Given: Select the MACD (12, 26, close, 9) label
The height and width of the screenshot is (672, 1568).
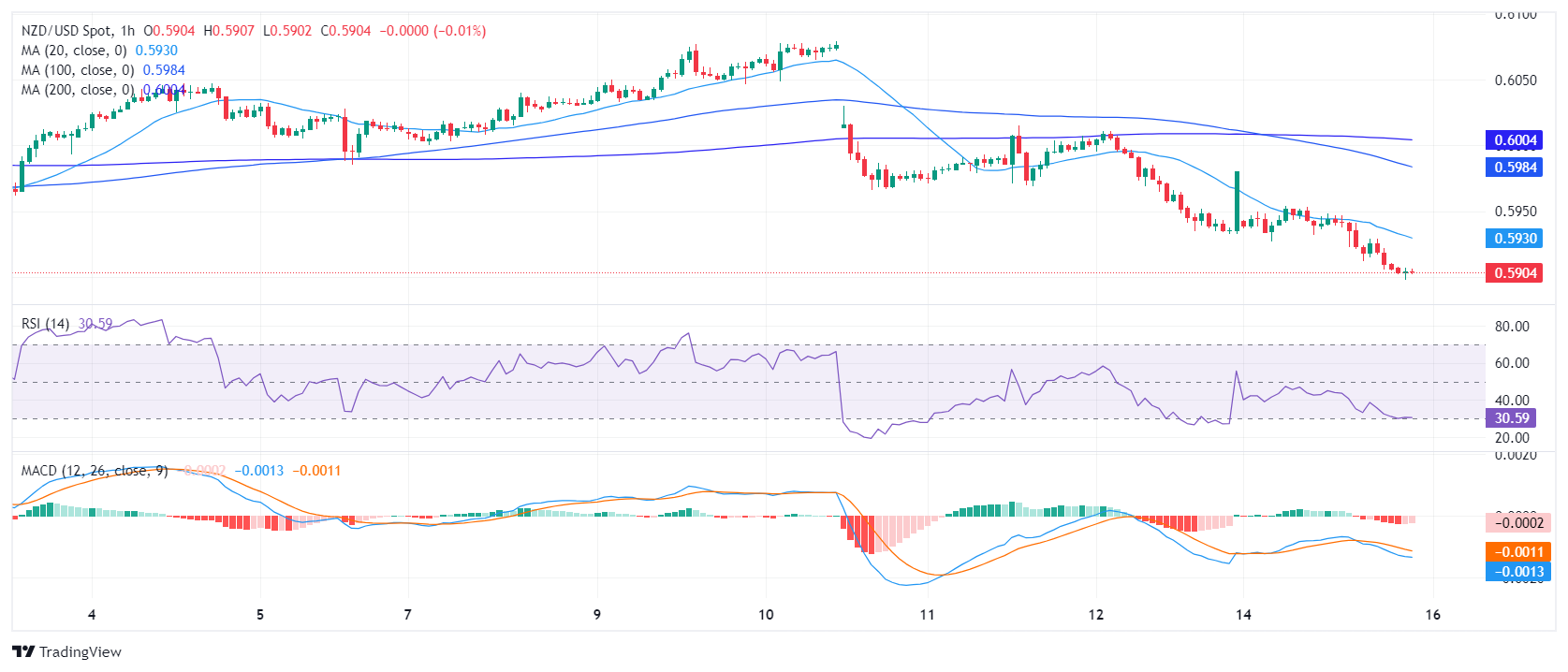Looking at the screenshot, I should (x=95, y=470).
